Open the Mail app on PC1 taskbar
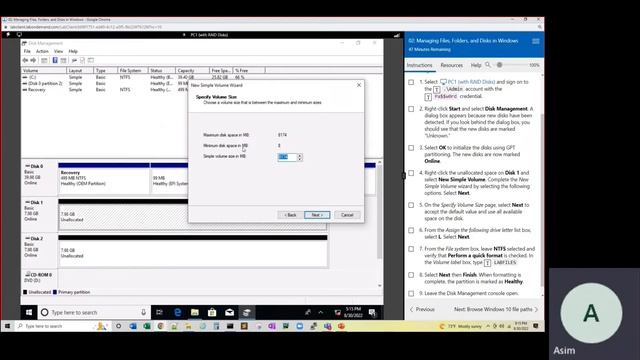640x360 pixels. coord(229,312)
